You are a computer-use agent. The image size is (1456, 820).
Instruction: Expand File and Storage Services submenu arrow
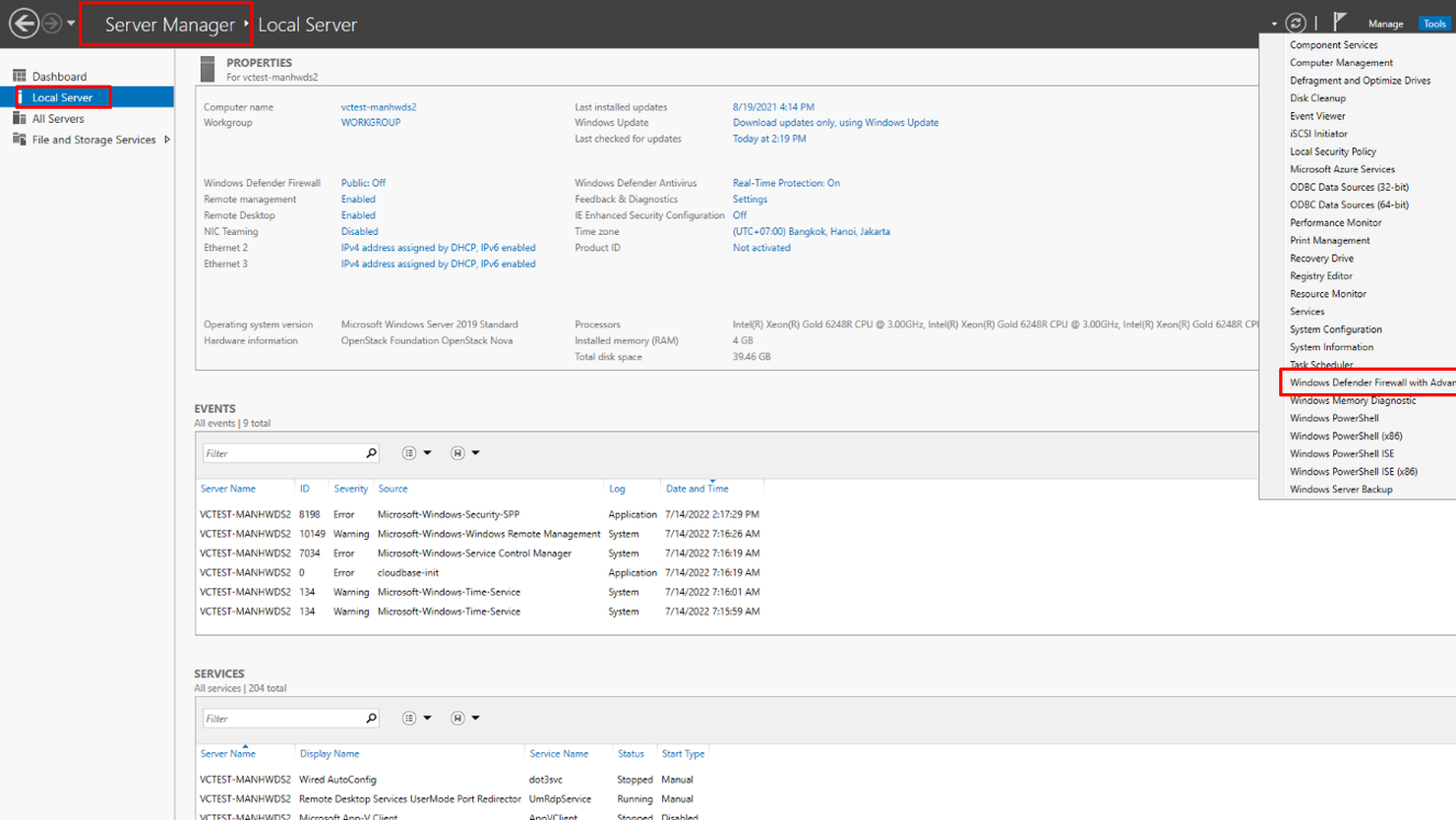(x=167, y=140)
